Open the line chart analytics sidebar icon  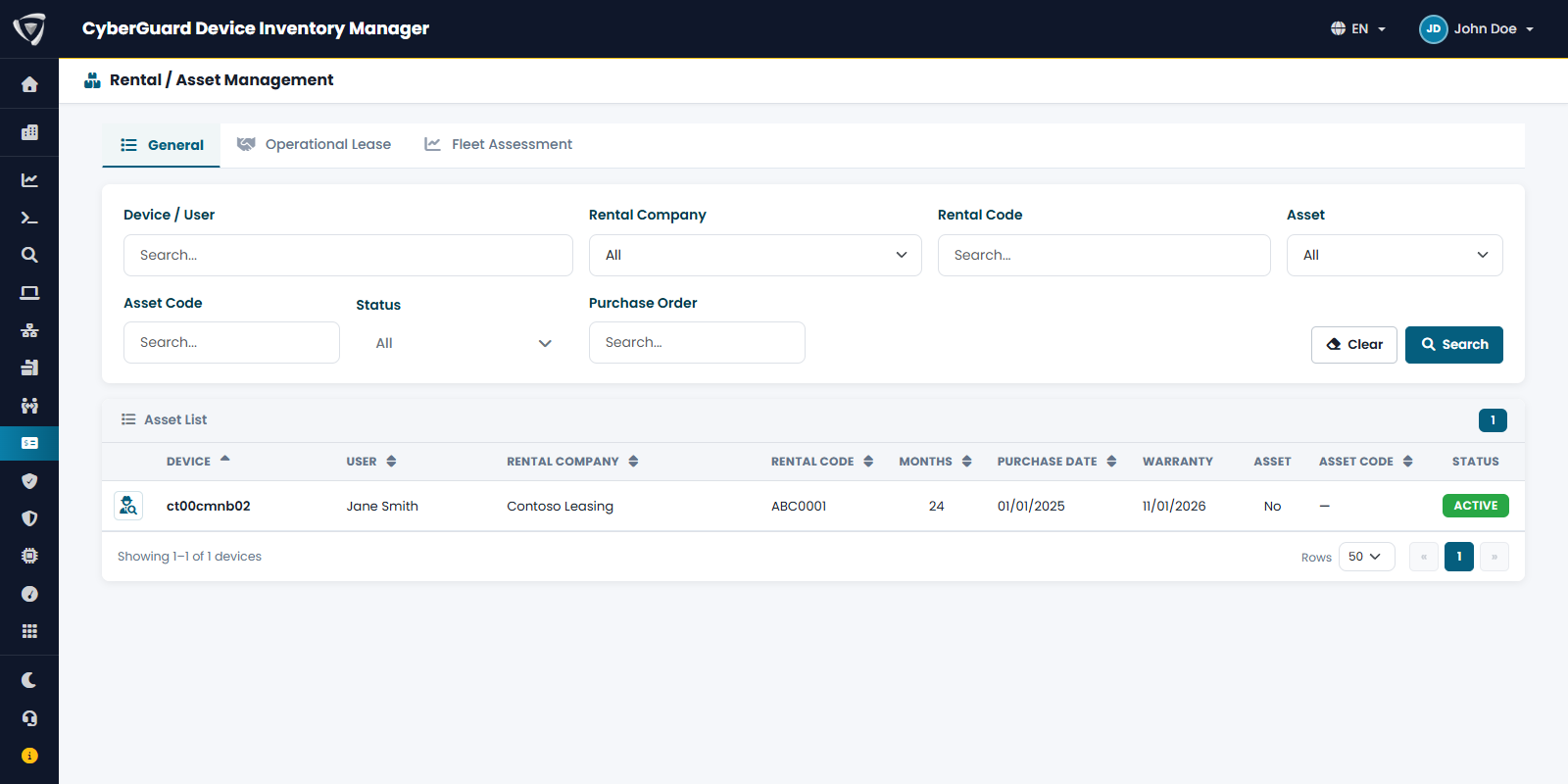pyautogui.click(x=29, y=180)
